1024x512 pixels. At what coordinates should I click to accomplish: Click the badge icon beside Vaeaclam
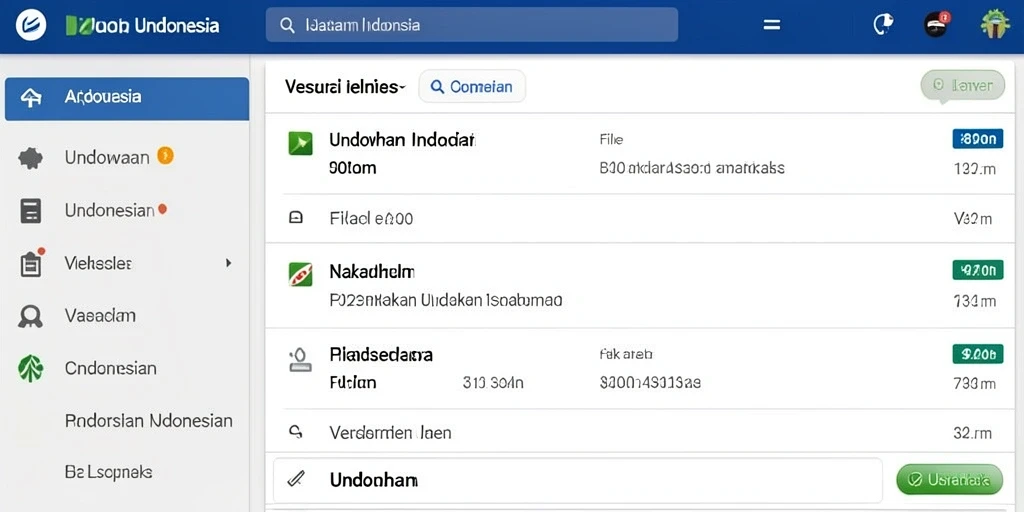[31, 317]
